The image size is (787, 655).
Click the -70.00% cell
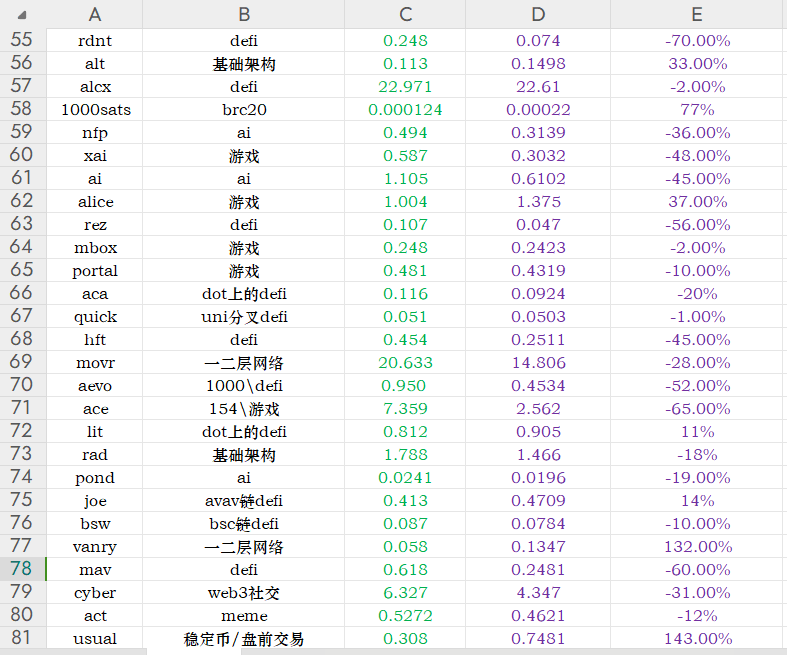(698, 40)
